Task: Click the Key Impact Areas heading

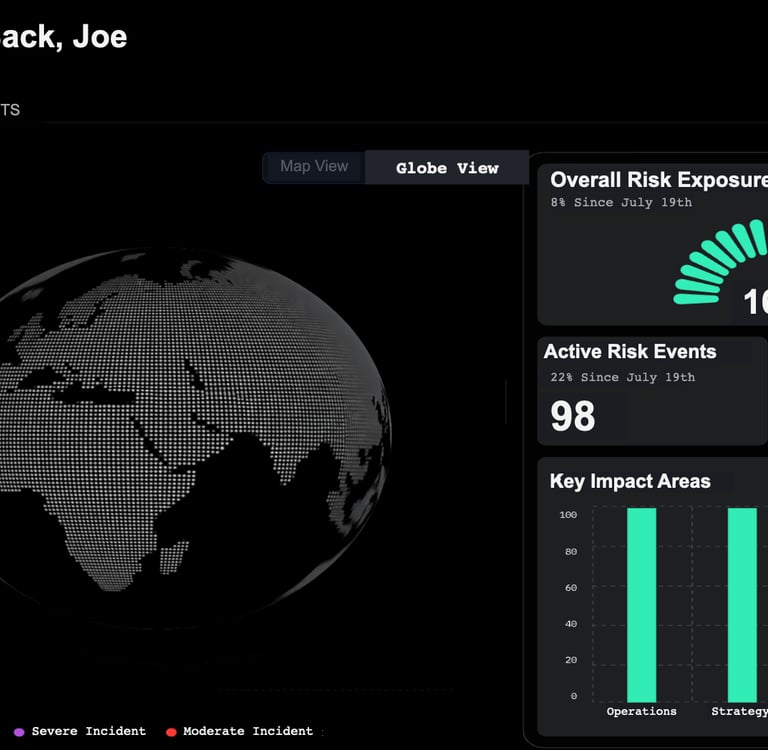Action: click(630, 482)
